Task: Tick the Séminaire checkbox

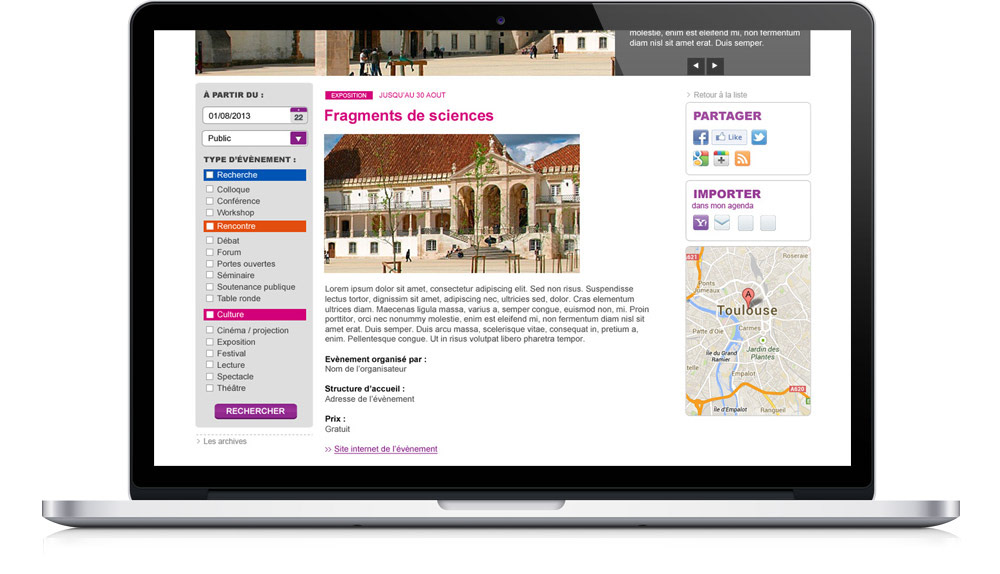Action: [x=209, y=275]
